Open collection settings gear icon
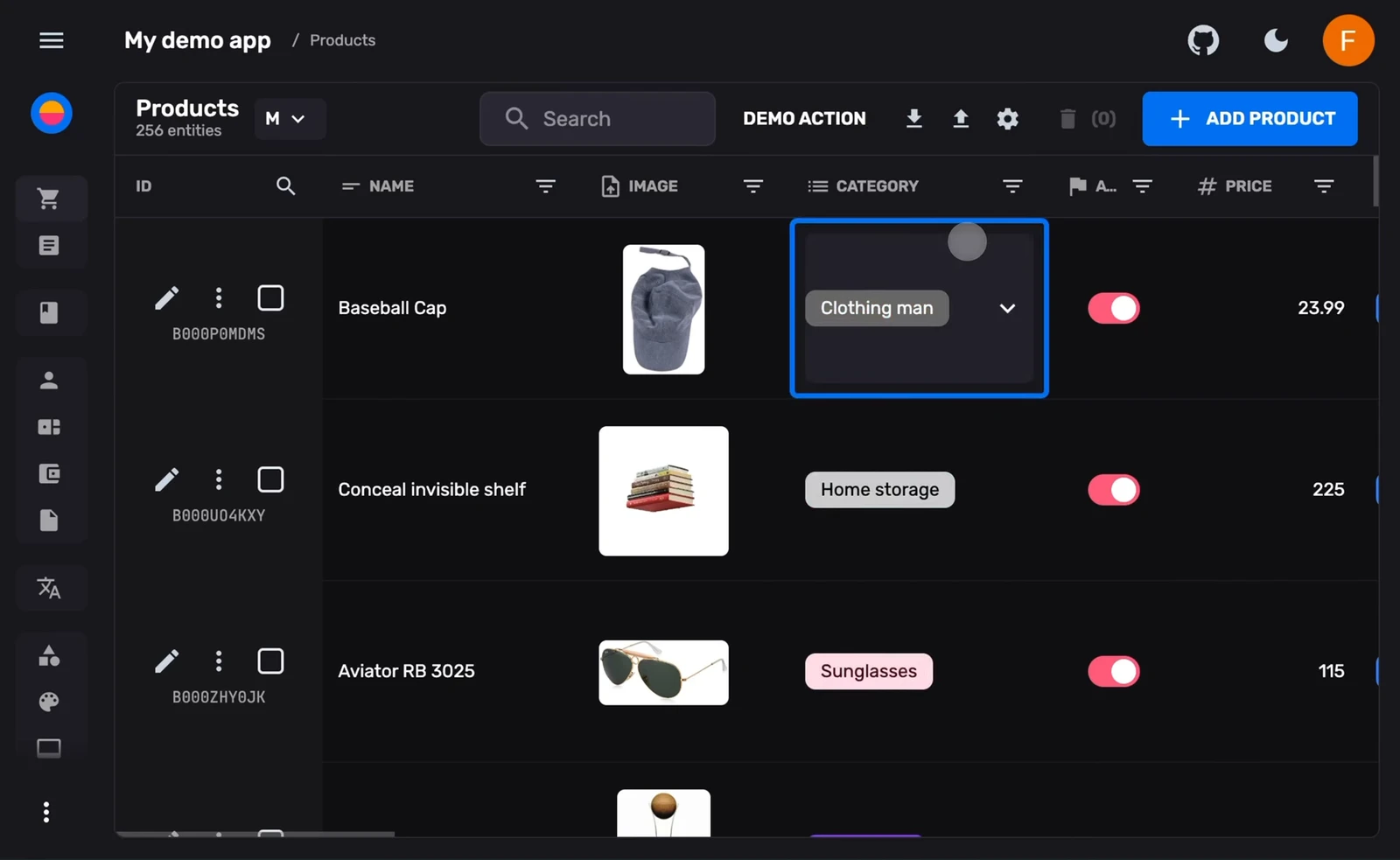Screen dimensions: 1400x860 1008,118
